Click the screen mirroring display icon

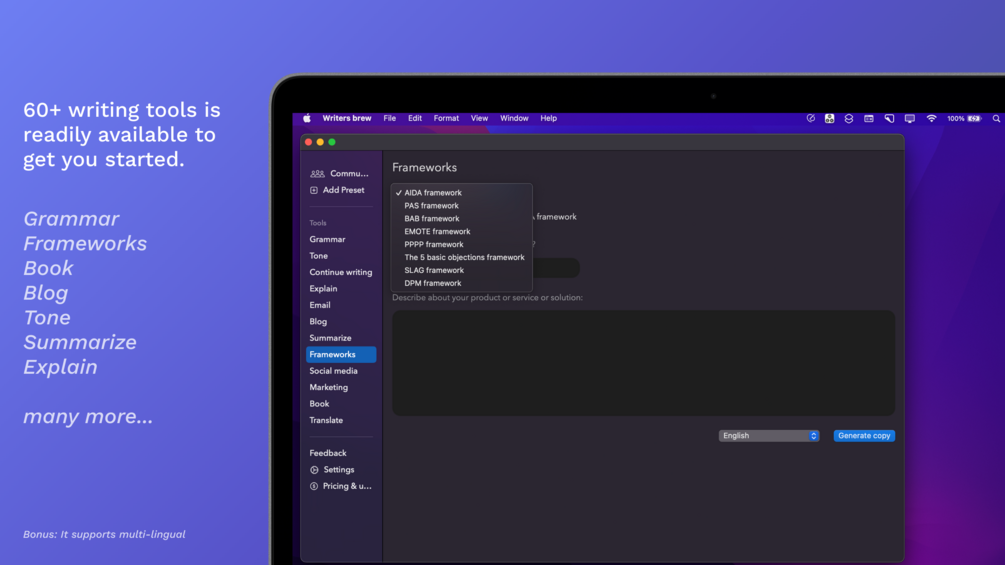[x=909, y=119]
